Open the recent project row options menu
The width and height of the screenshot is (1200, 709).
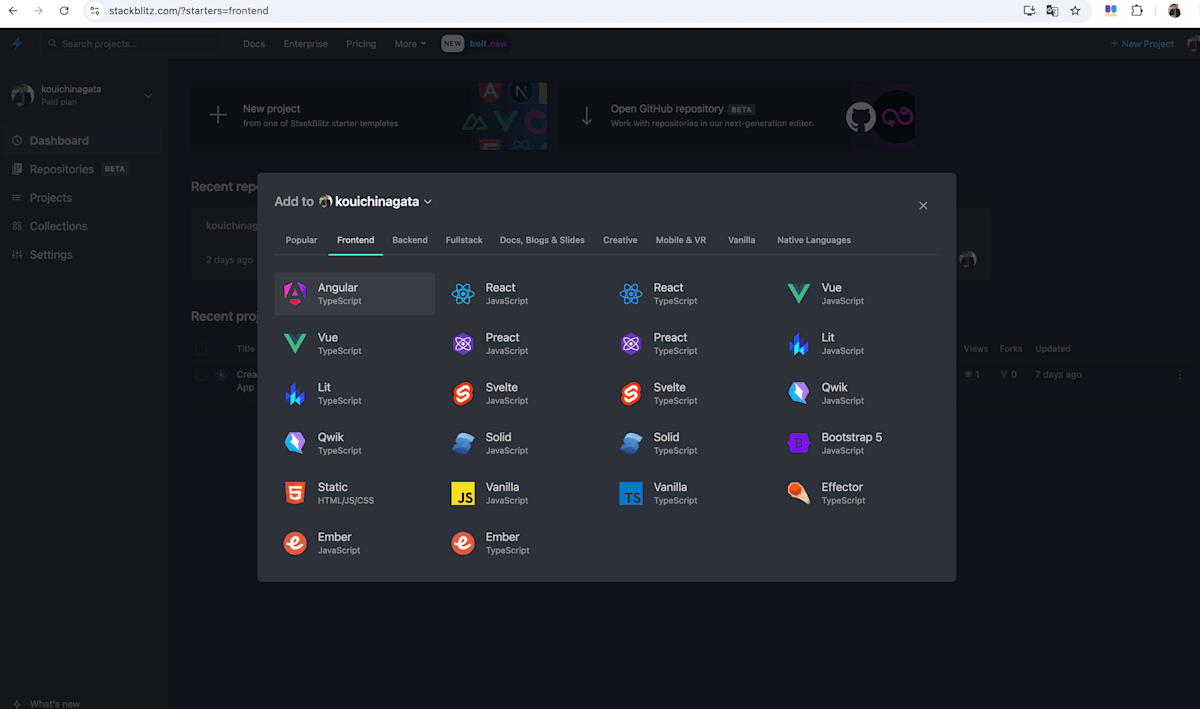click(x=1179, y=375)
